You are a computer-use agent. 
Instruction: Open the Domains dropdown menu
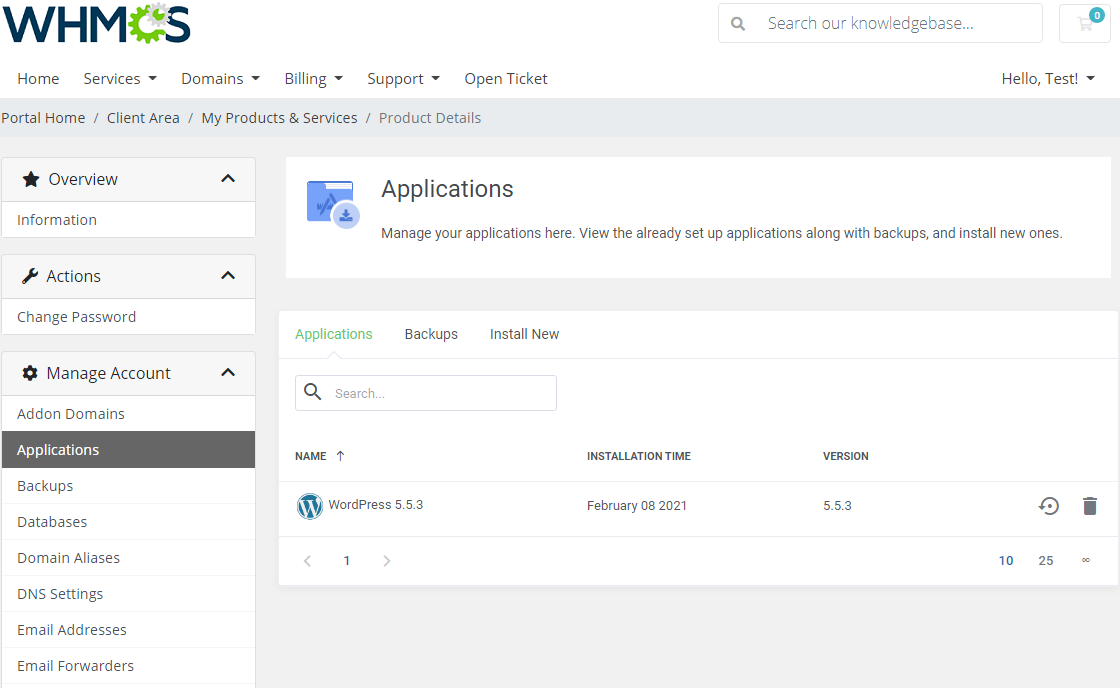tap(221, 79)
